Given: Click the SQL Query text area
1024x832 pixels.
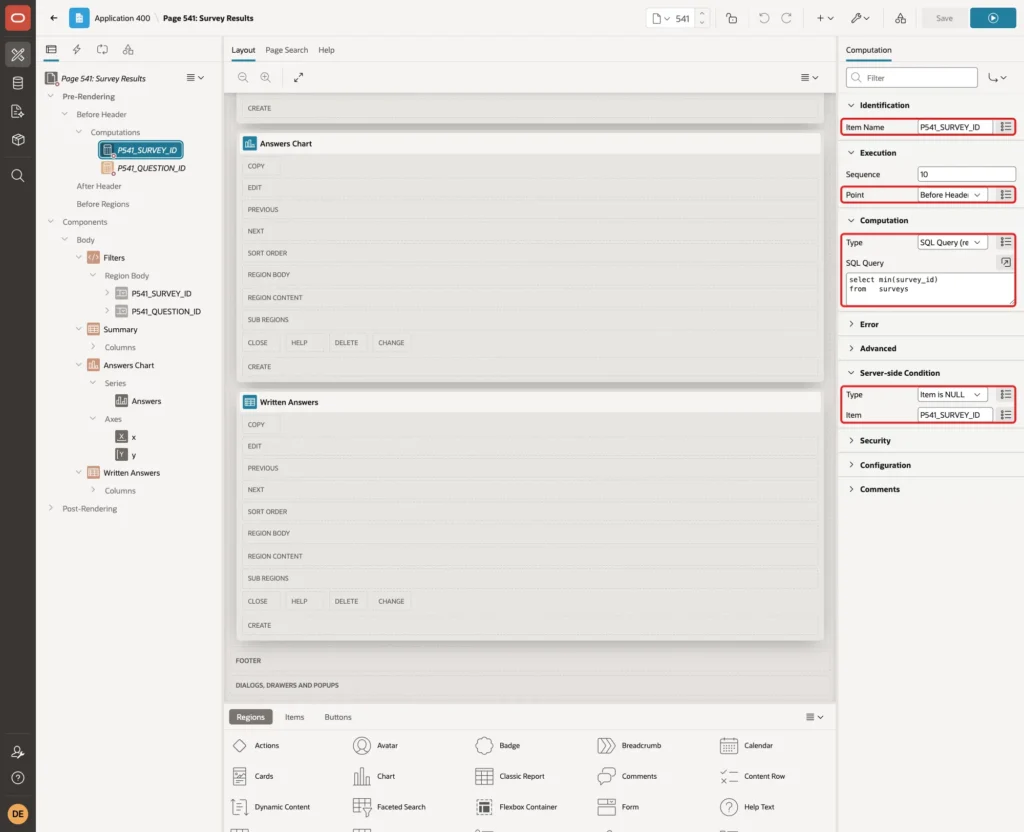Looking at the screenshot, I should [x=929, y=289].
